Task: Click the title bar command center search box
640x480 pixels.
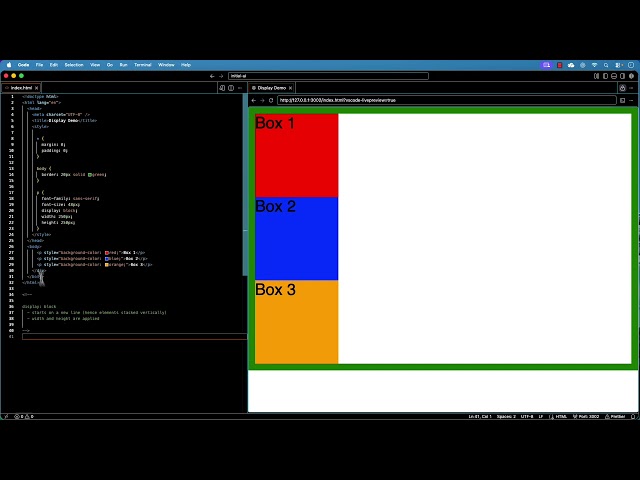Action: coord(328,76)
